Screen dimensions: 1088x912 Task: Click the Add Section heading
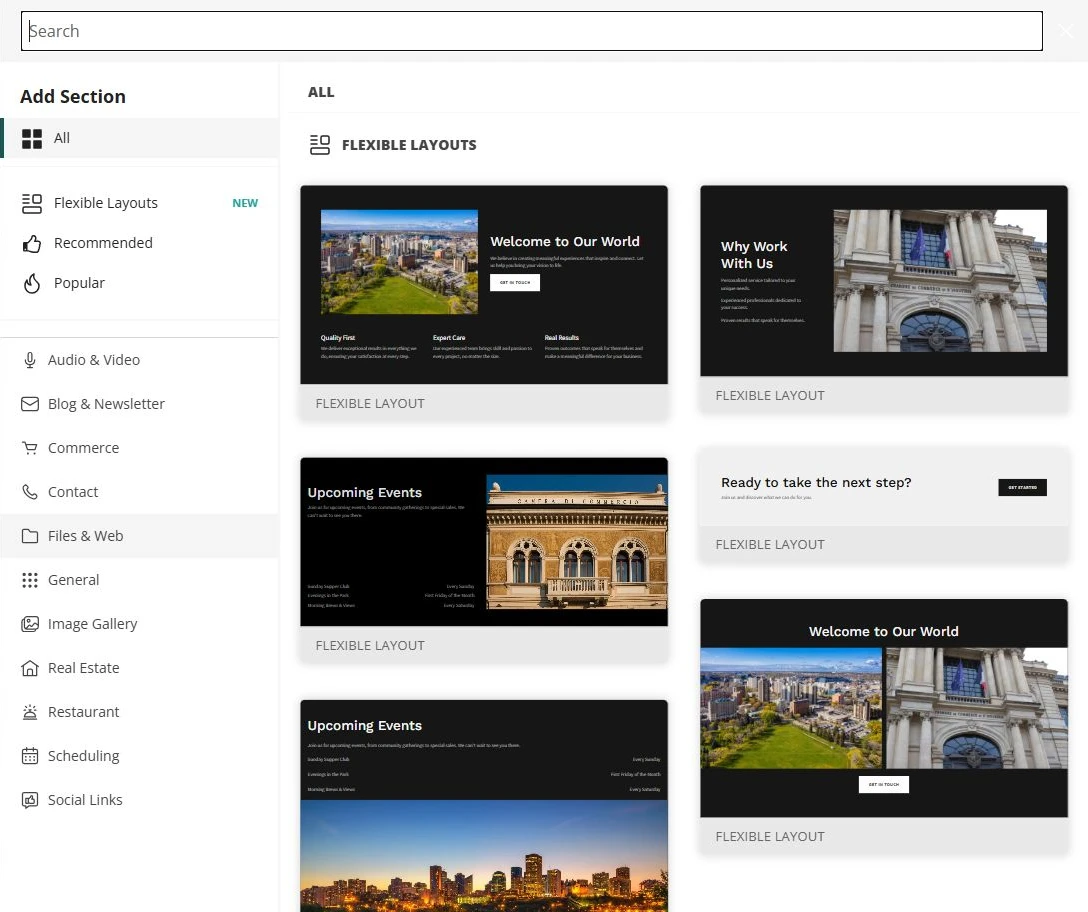[73, 96]
